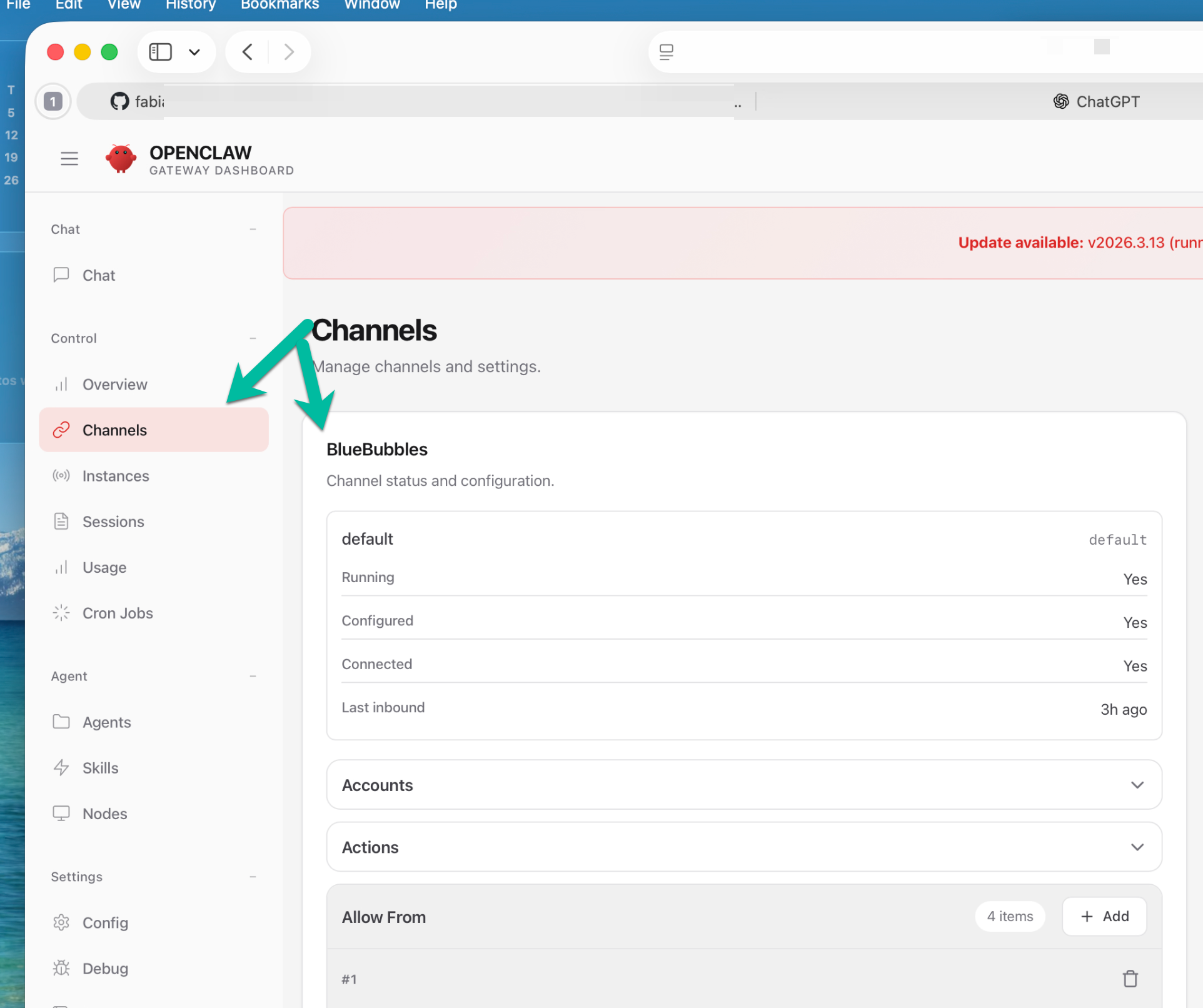This screenshot has width=1203, height=1008.
Task: Delete Allow From item #1
Action: pyautogui.click(x=1130, y=979)
